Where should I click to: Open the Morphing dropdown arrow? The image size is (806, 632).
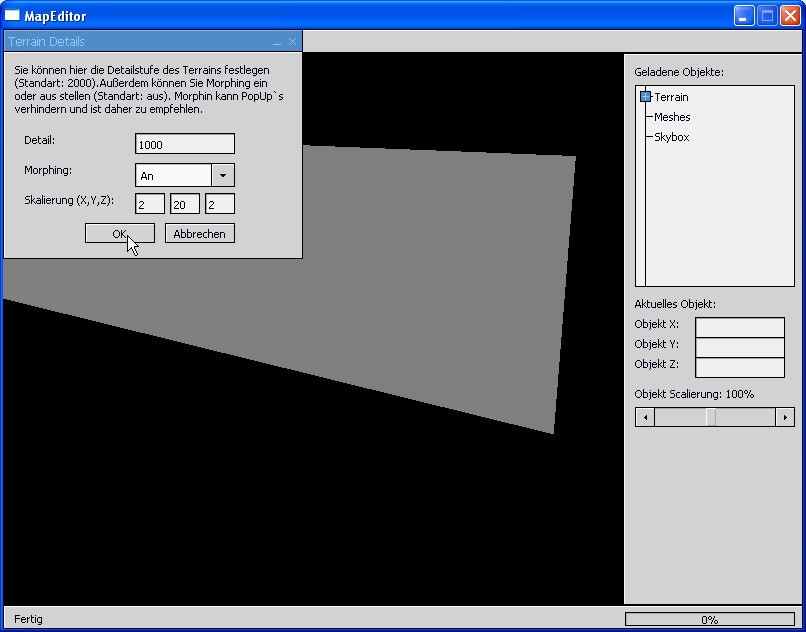224,175
